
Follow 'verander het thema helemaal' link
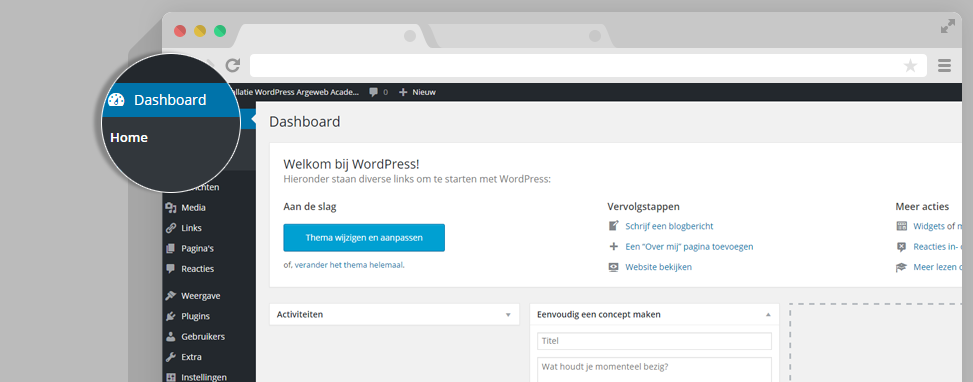[349, 265]
